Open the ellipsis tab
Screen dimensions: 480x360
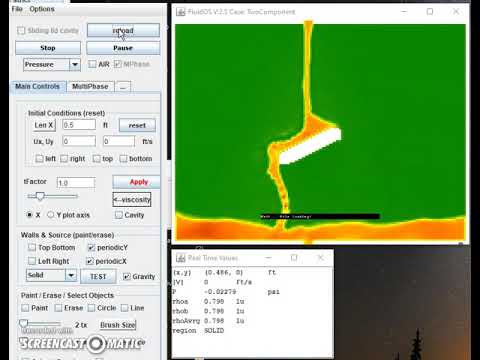(123, 87)
